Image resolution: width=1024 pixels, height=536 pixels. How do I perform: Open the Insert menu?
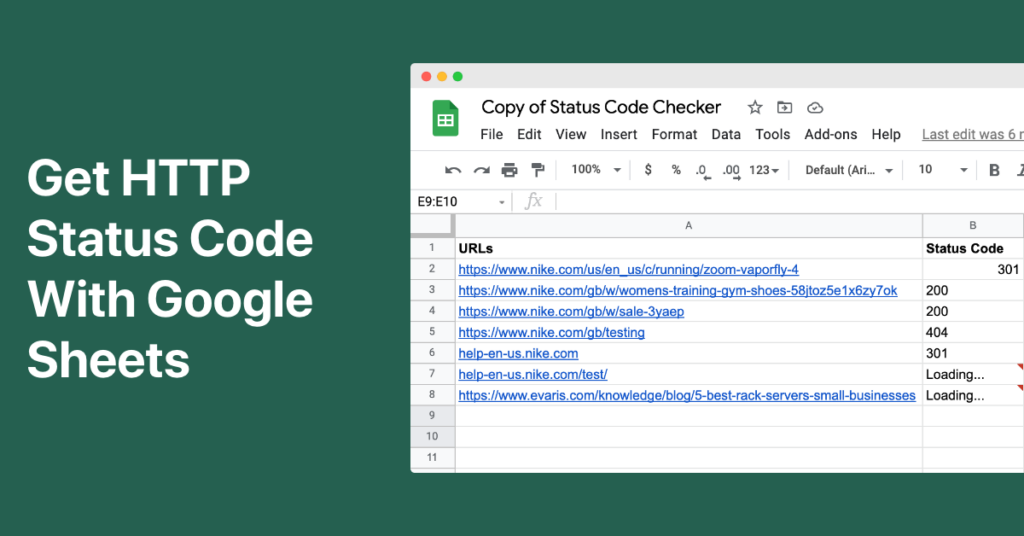coord(618,134)
